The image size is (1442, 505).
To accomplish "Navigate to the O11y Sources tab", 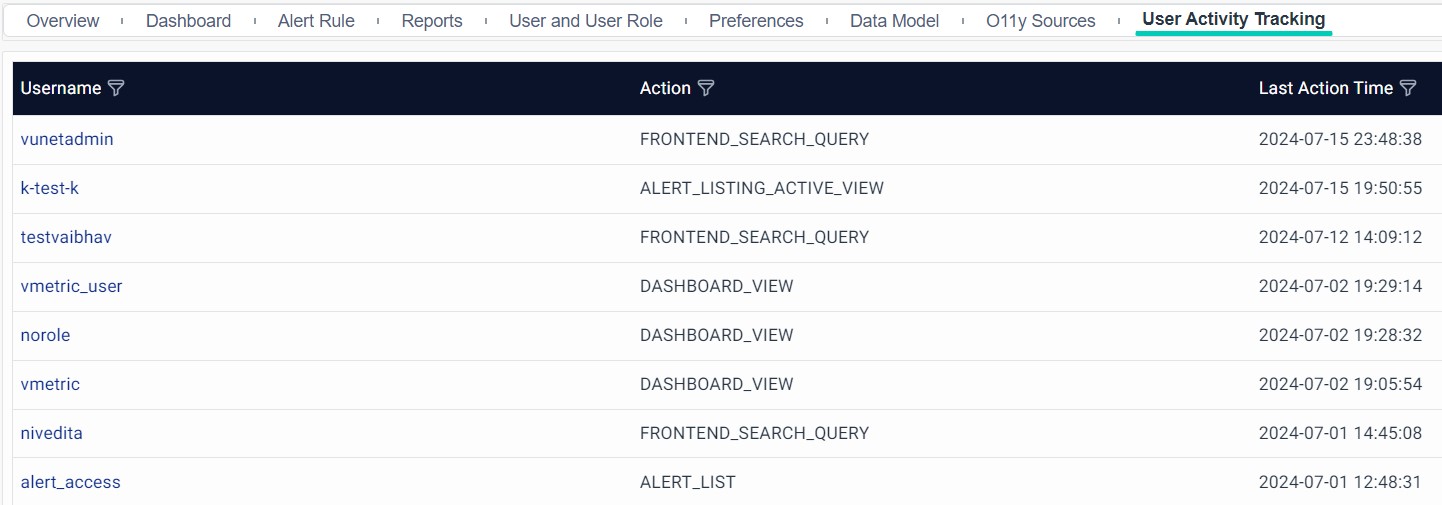I will click(1040, 21).
